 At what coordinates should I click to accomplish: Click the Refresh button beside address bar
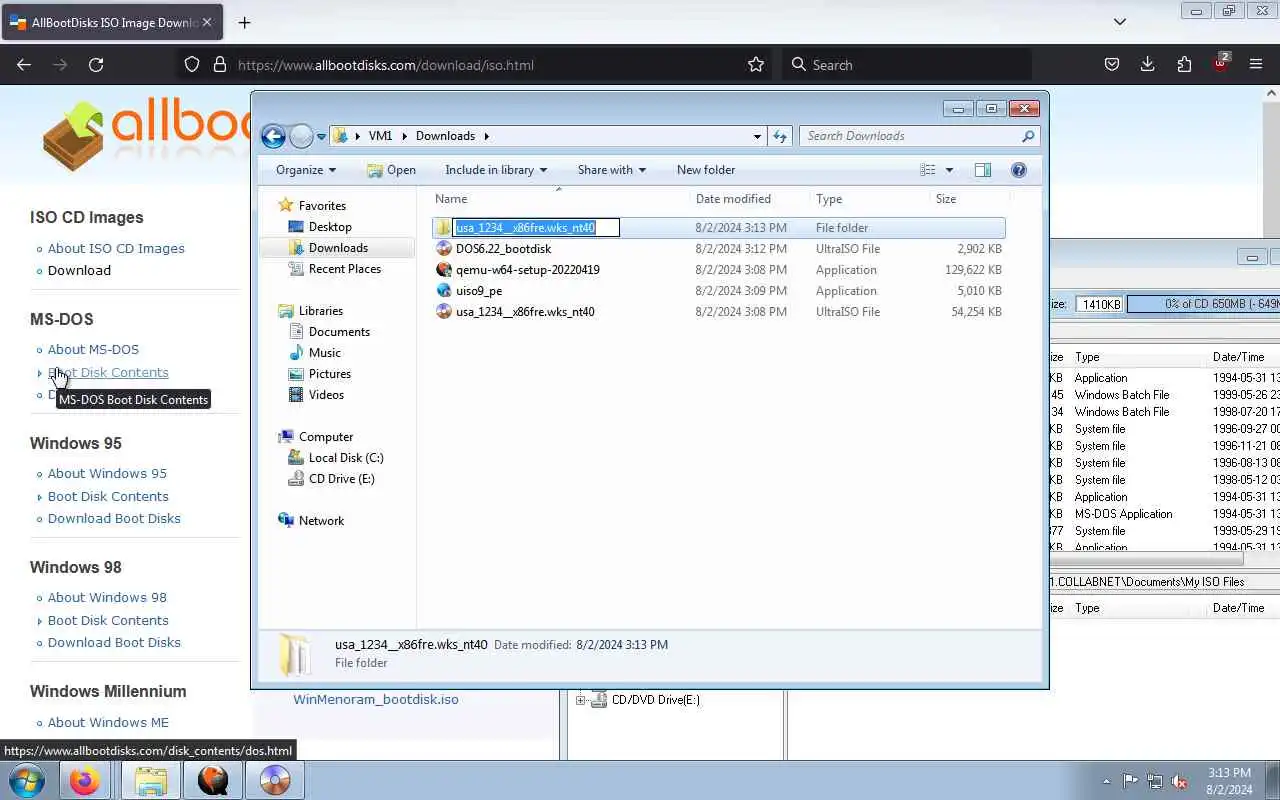780,136
